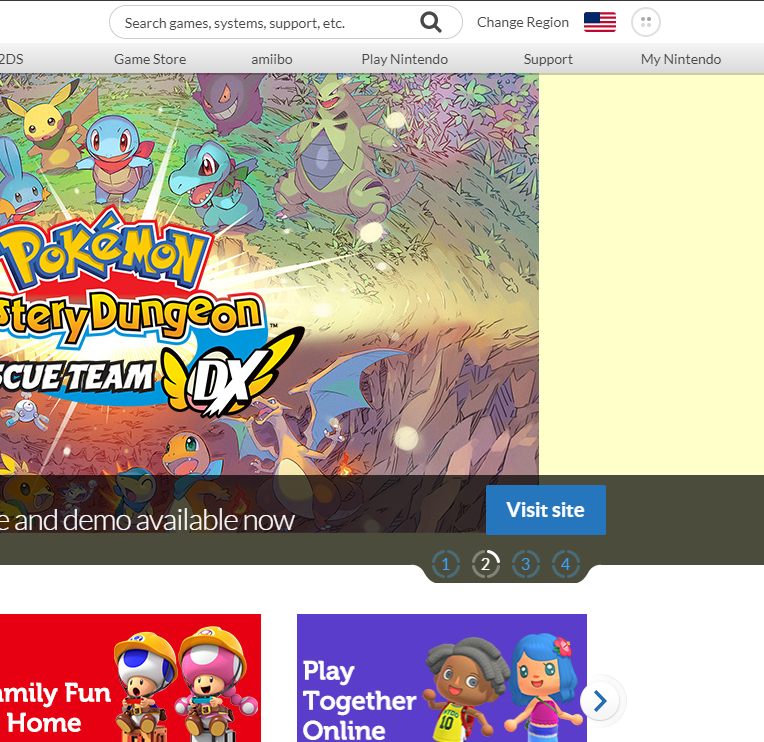This screenshot has width=764, height=742.
Task: Switch to carousel slide 1
Action: [x=445, y=564]
